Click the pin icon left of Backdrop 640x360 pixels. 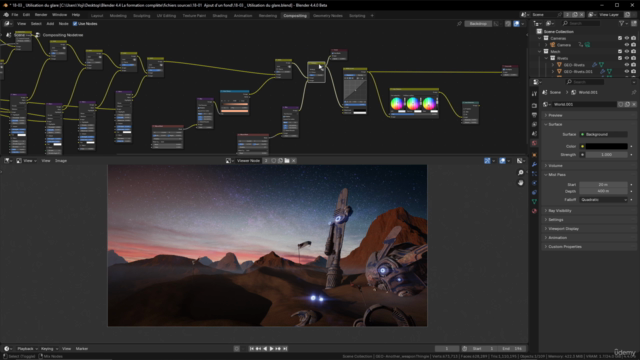(x=459, y=24)
